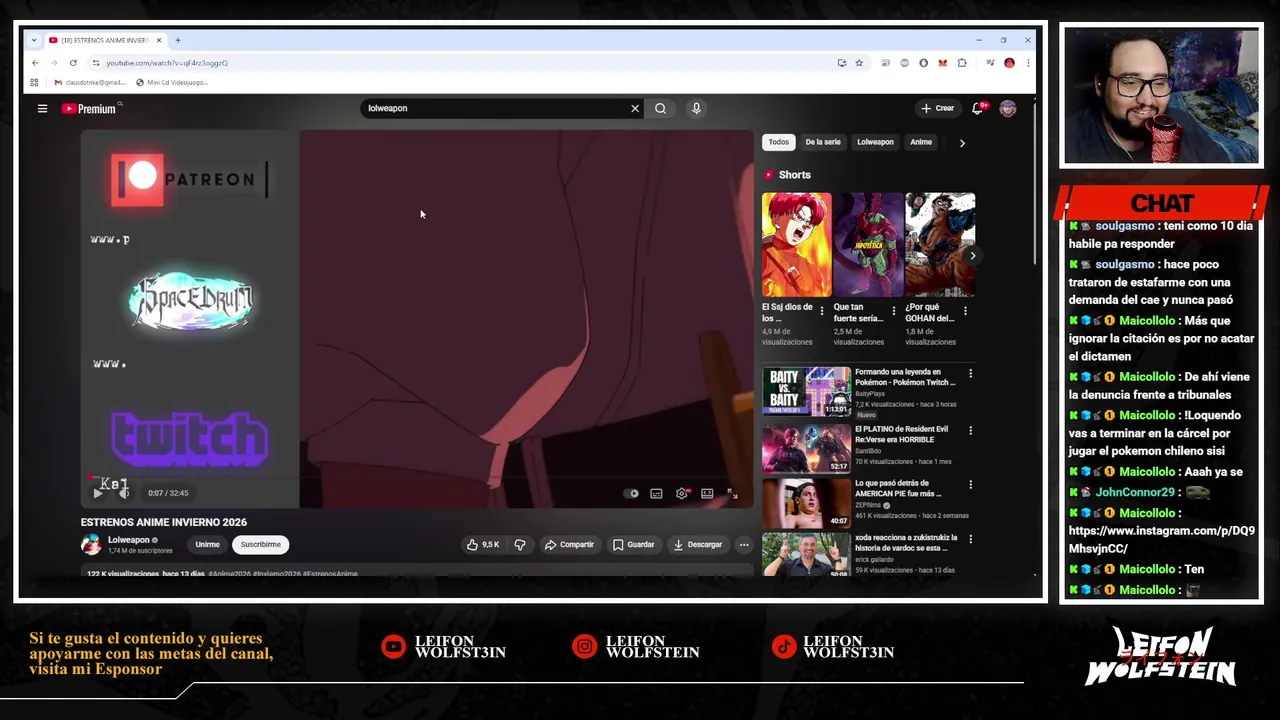Viewport: 1280px width, 720px height.
Task: Open options for xoda reacciona video
Action: click(970, 538)
